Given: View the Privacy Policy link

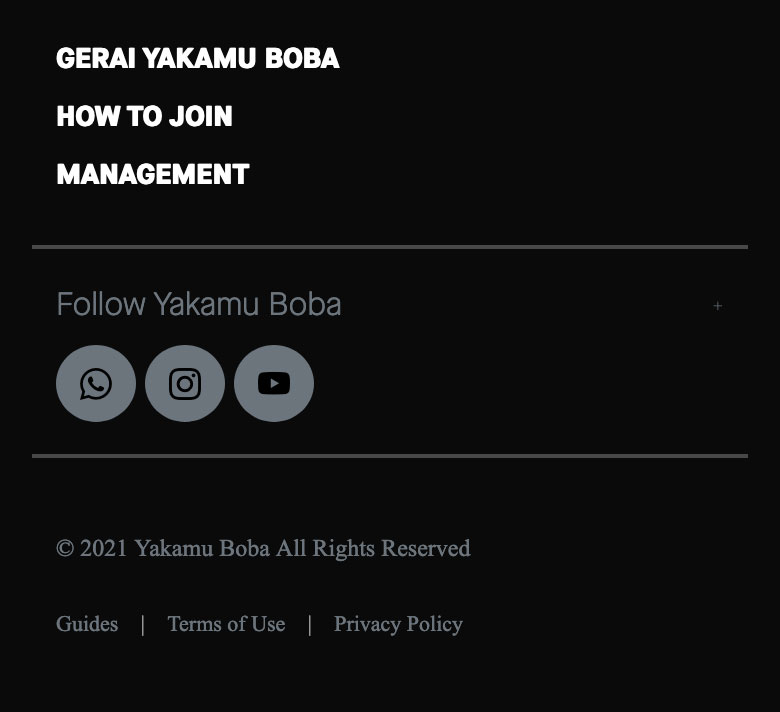Looking at the screenshot, I should pos(398,624).
